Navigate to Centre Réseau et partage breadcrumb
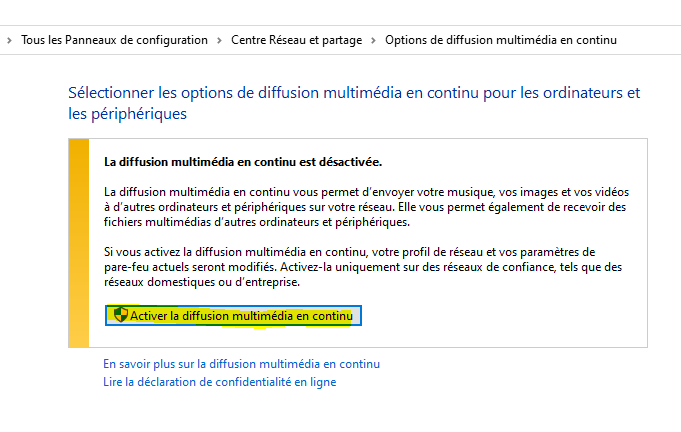Image resolution: width=681 pixels, height=432 pixels. 295,40
